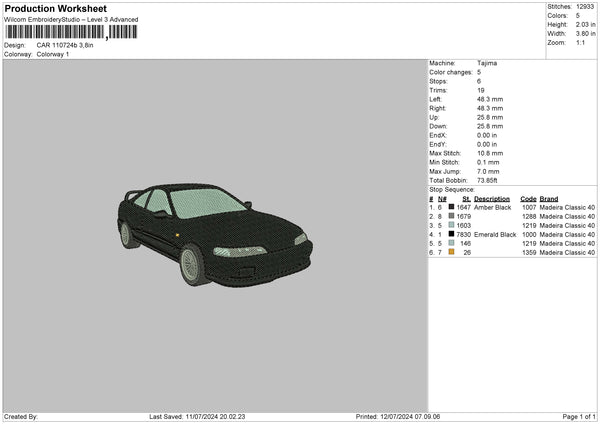This screenshot has width=600, height=424.
Task: Select the Emerald Black description text
Action: 495,234
